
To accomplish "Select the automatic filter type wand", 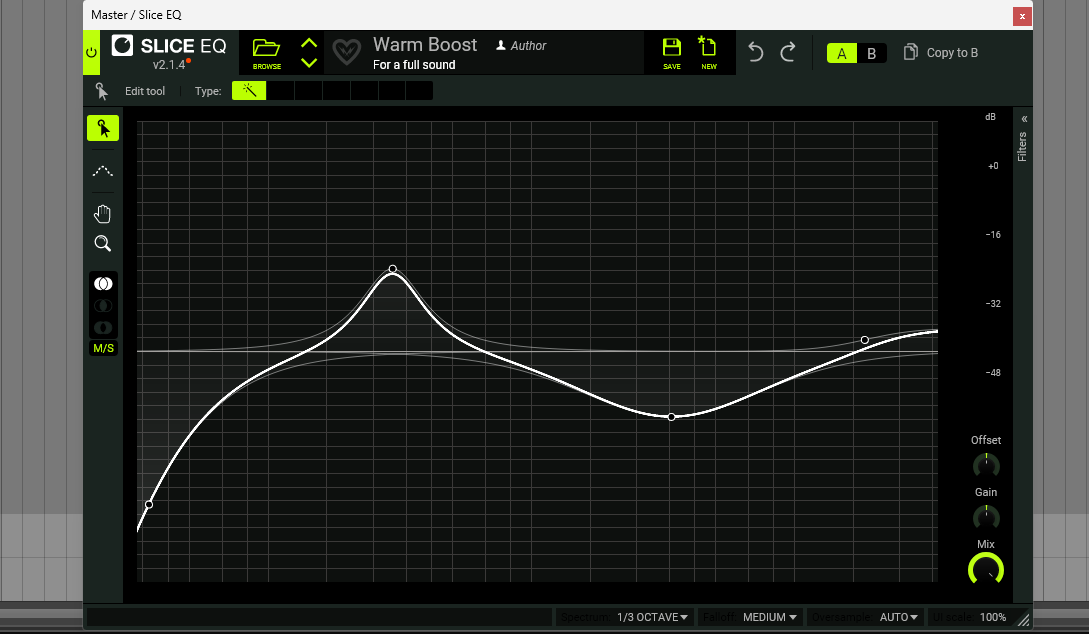I will click(x=249, y=91).
